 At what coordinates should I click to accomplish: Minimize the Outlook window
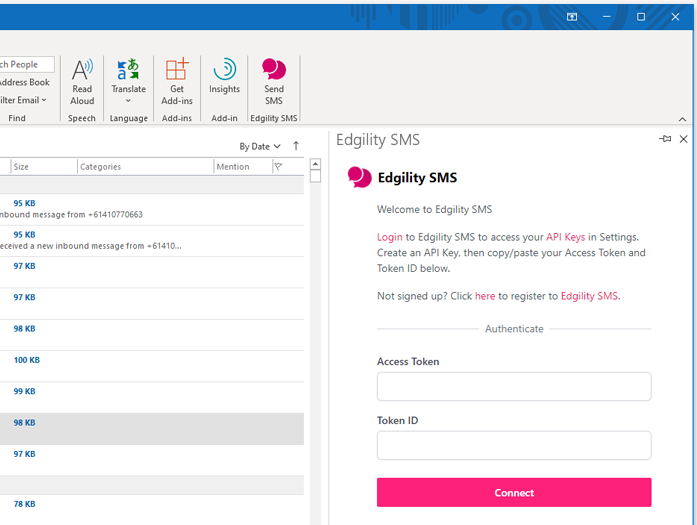pos(606,17)
